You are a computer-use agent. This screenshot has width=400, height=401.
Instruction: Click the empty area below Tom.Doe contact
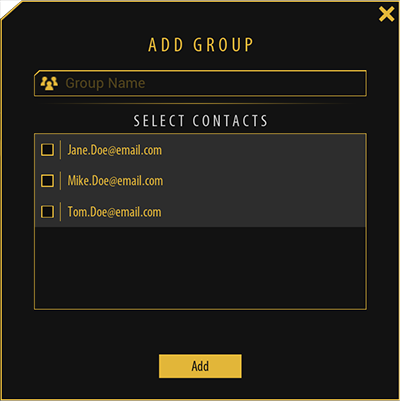coord(200,268)
